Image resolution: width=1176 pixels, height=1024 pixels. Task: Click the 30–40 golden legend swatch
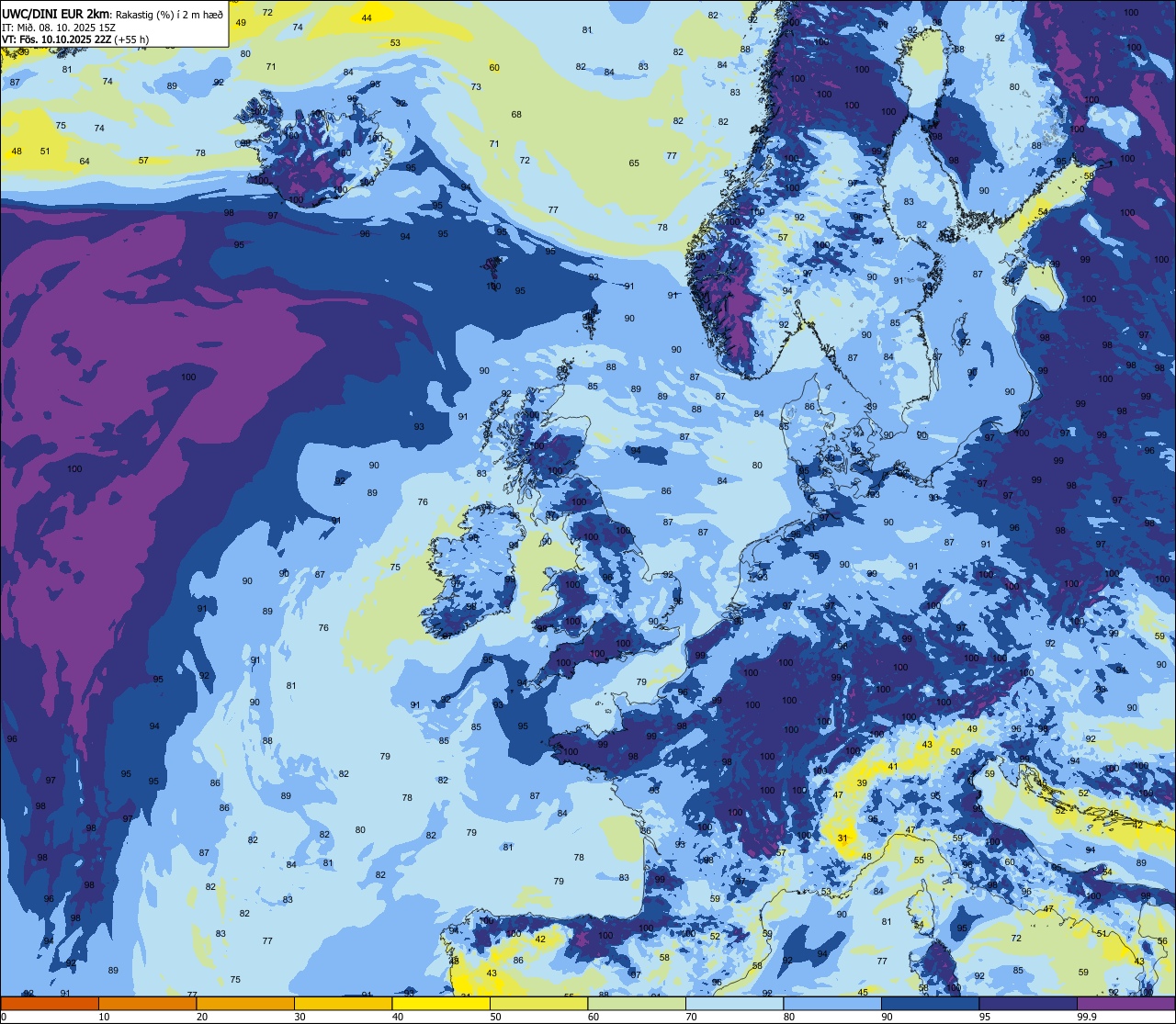(343, 1003)
